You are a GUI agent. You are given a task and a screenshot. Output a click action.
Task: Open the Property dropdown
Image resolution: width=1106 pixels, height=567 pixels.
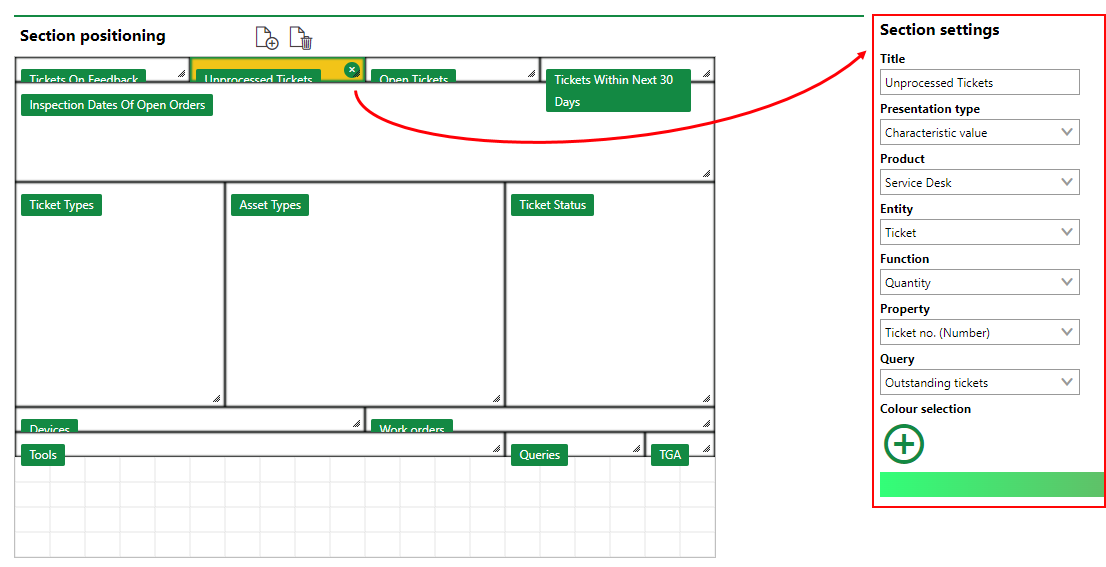pyautogui.click(x=979, y=332)
